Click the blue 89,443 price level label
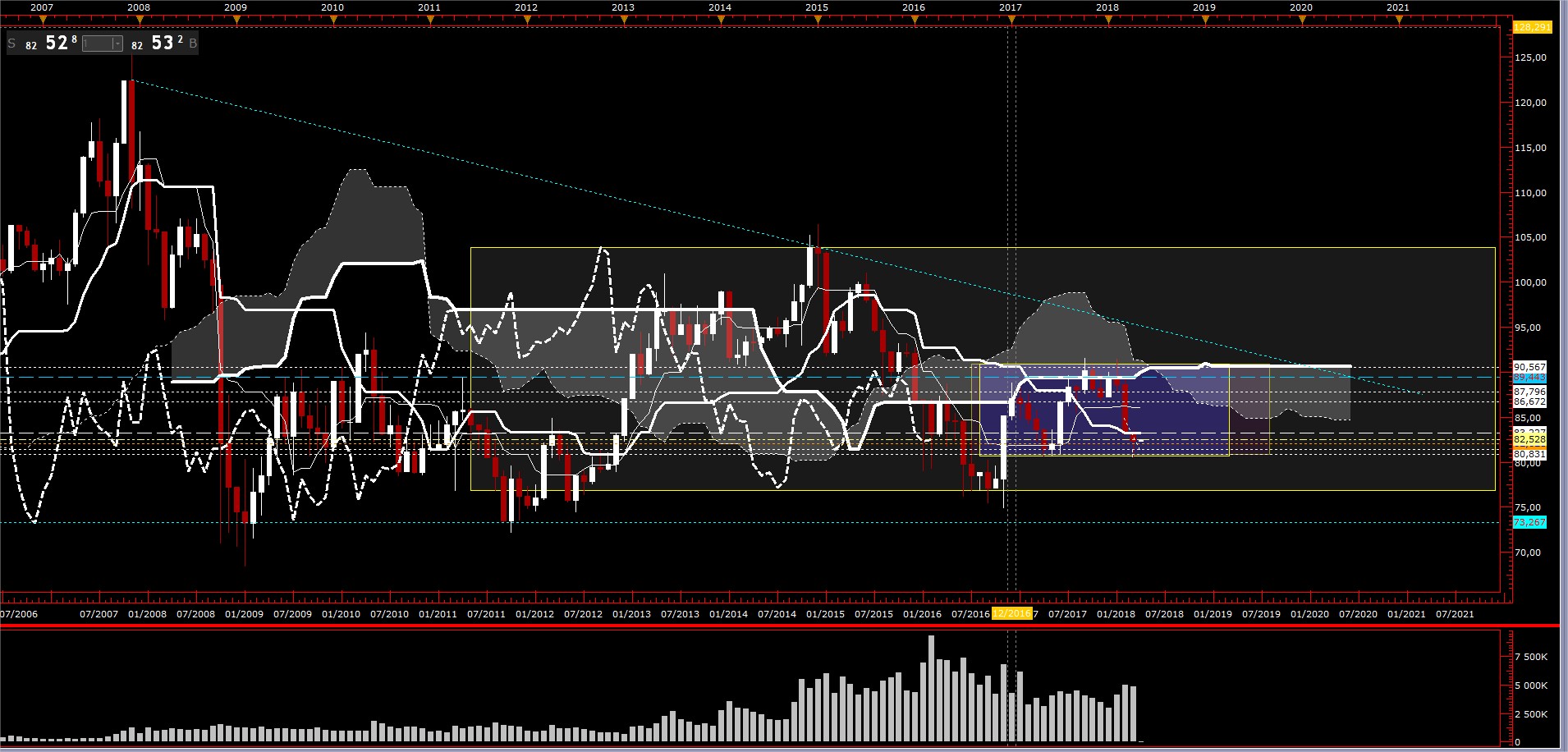The width and height of the screenshot is (1568, 752). click(x=1529, y=378)
